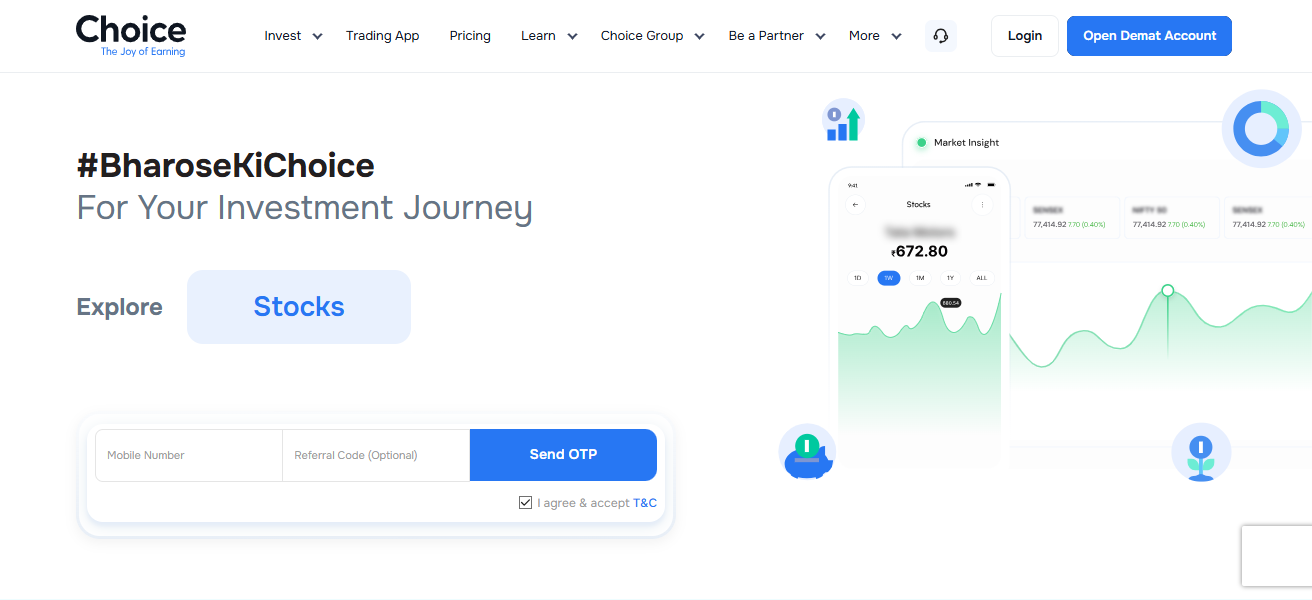The image size is (1312, 600).
Task: Open the T&C link
Action: click(645, 503)
